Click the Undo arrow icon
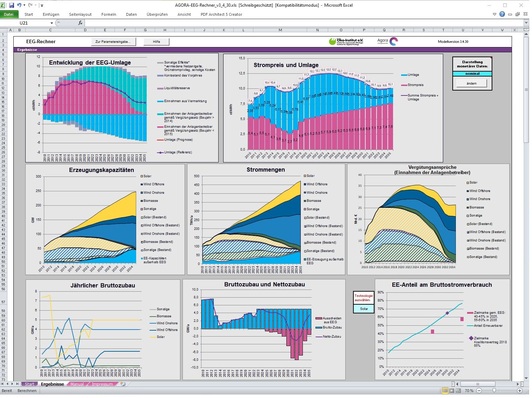This screenshot has height=398, width=532. (19, 5)
